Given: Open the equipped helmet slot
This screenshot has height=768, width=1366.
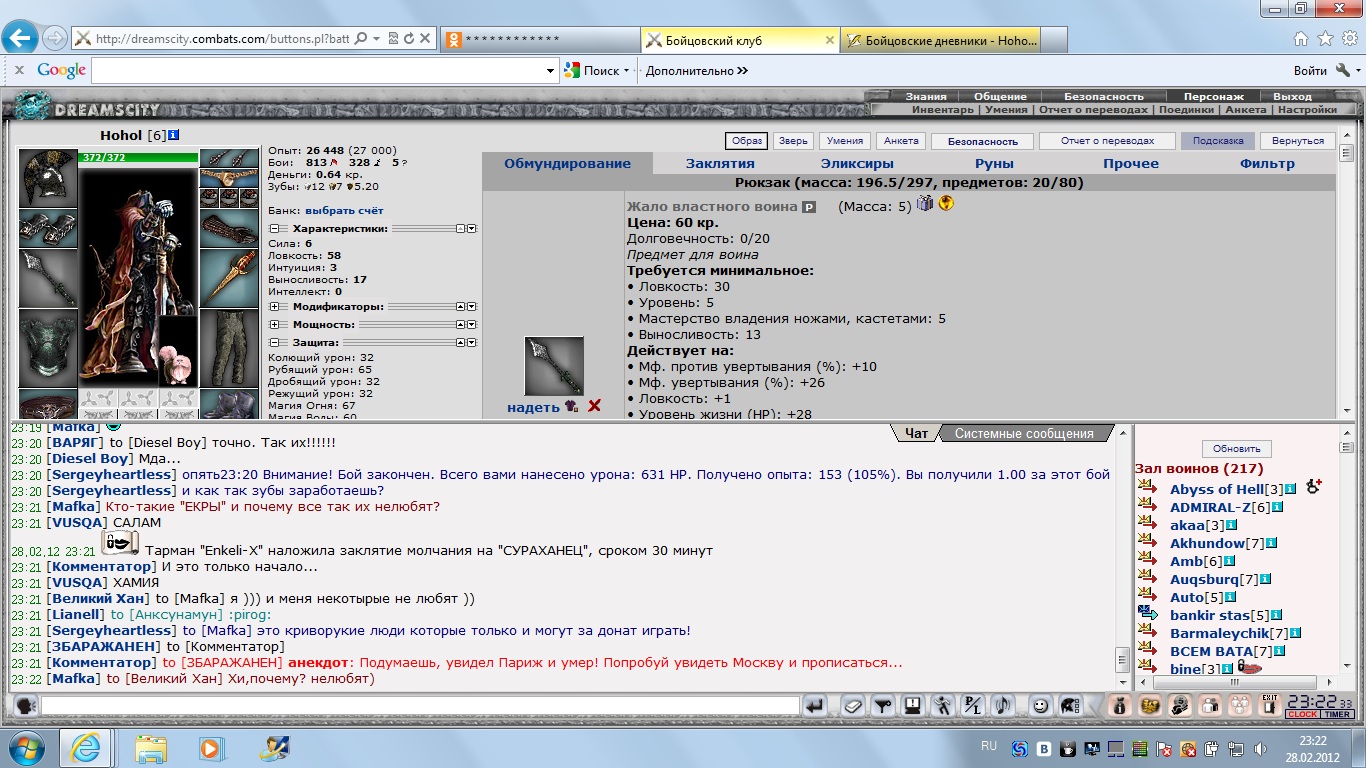Looking at the screenshot, I should (x=48, y=178).
